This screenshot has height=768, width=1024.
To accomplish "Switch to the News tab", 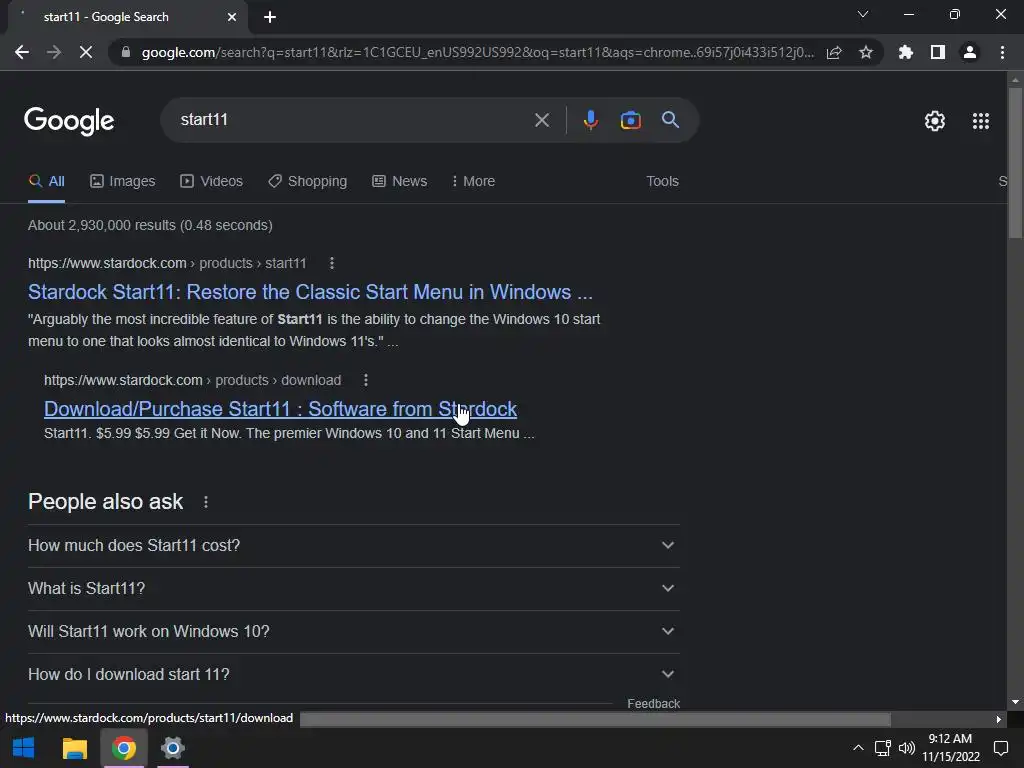I will point(400,182).
